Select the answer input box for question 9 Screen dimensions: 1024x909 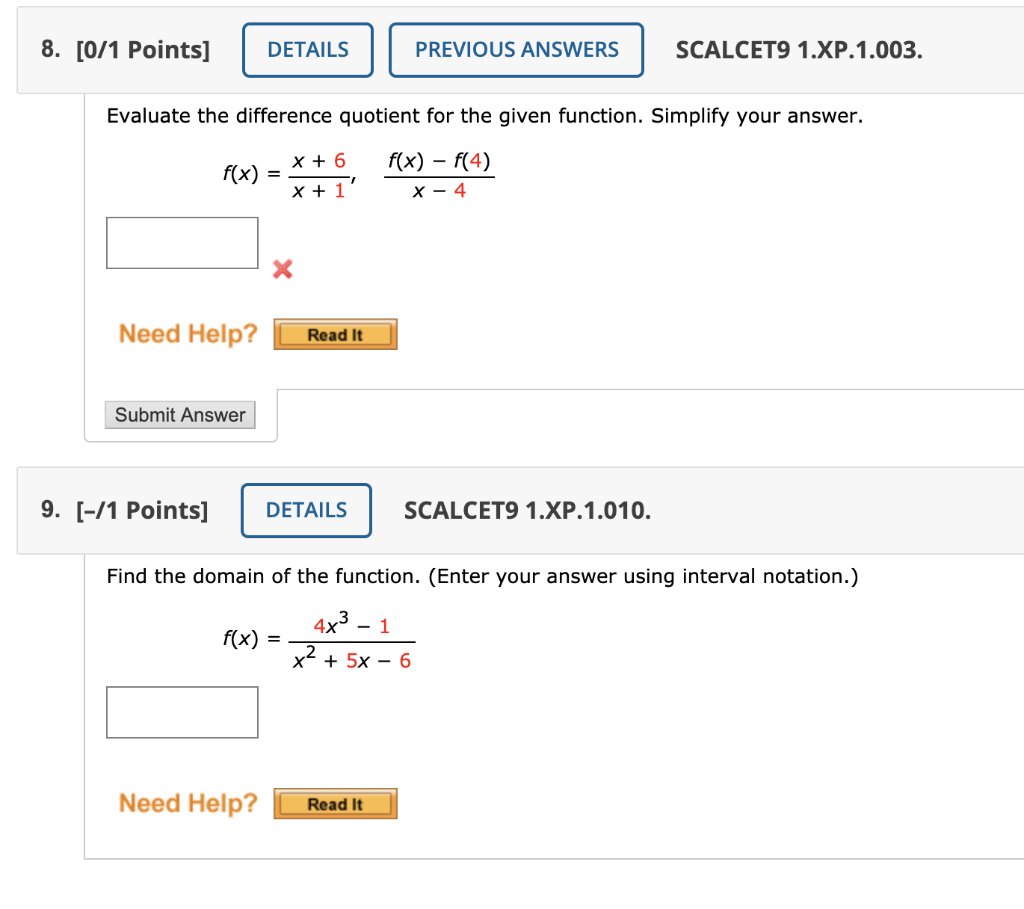181,711
